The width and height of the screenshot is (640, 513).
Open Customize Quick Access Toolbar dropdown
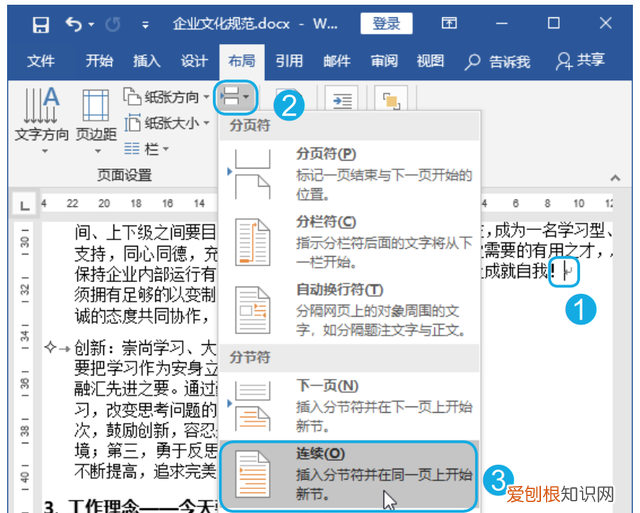click(145, 25)
